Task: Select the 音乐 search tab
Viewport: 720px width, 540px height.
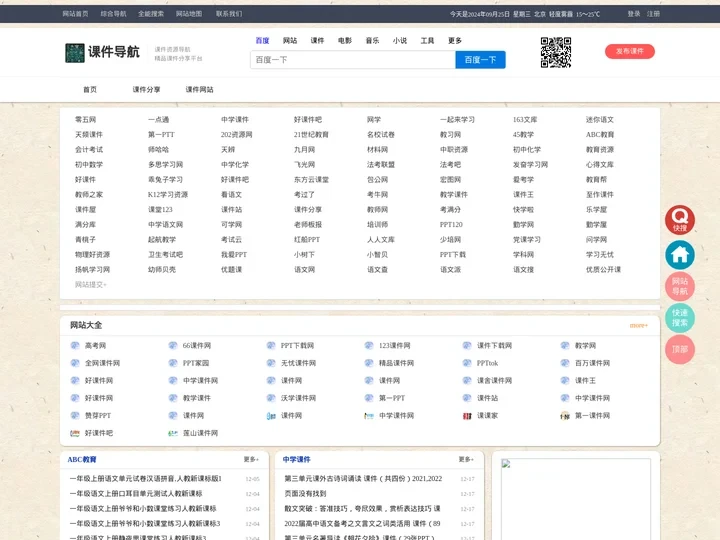Action: click(372, 40)
